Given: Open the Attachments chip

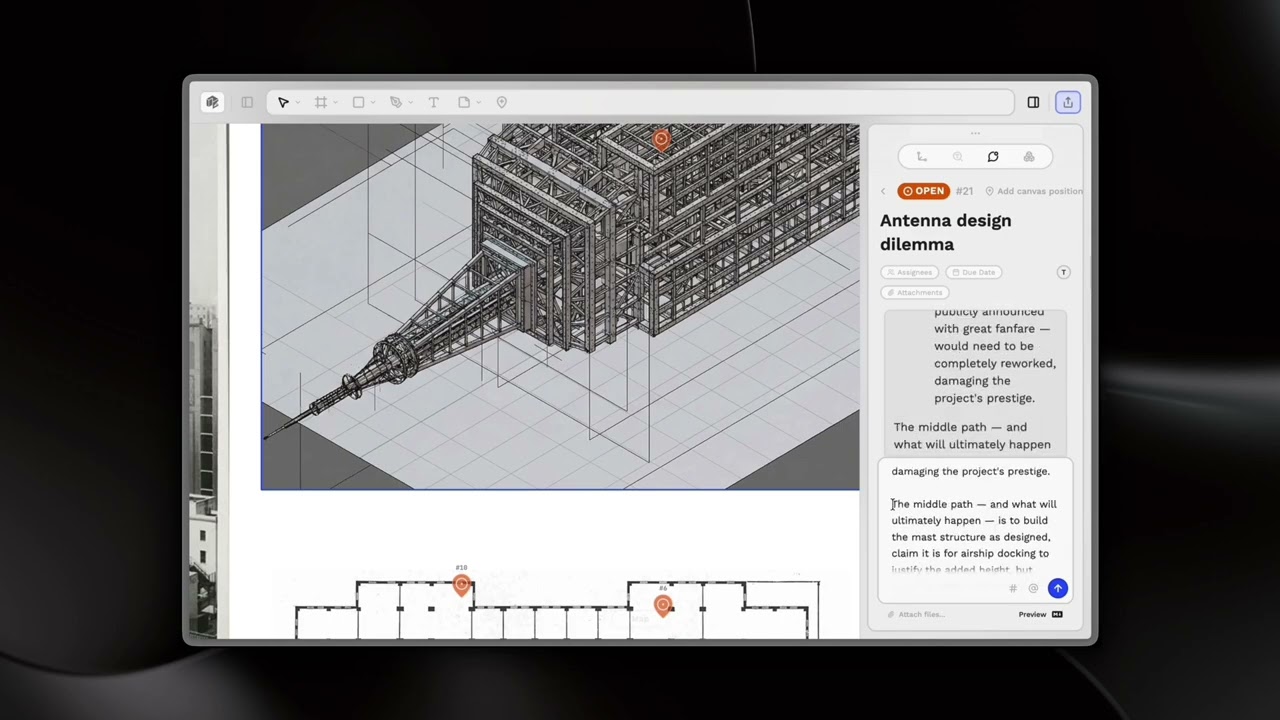Looking at the screenshot, I should point(914,292).
